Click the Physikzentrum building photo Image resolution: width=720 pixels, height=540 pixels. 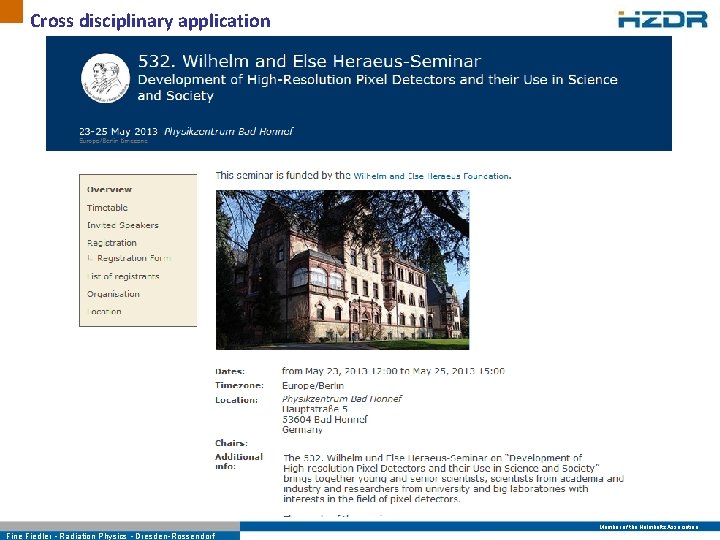tap(343, 270)
